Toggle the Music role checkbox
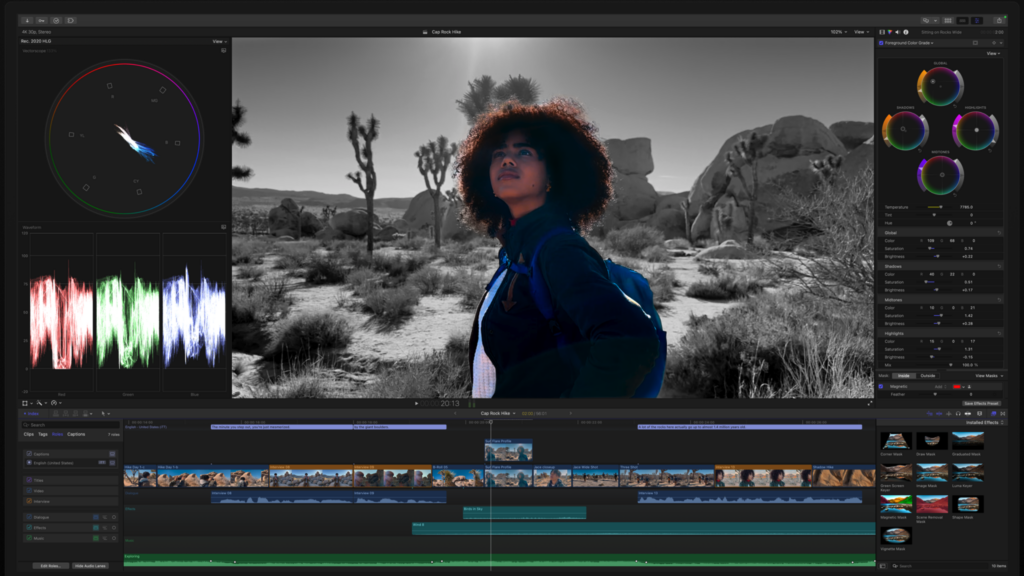This screenshot has height=576, width=1024. click(29, 538)
